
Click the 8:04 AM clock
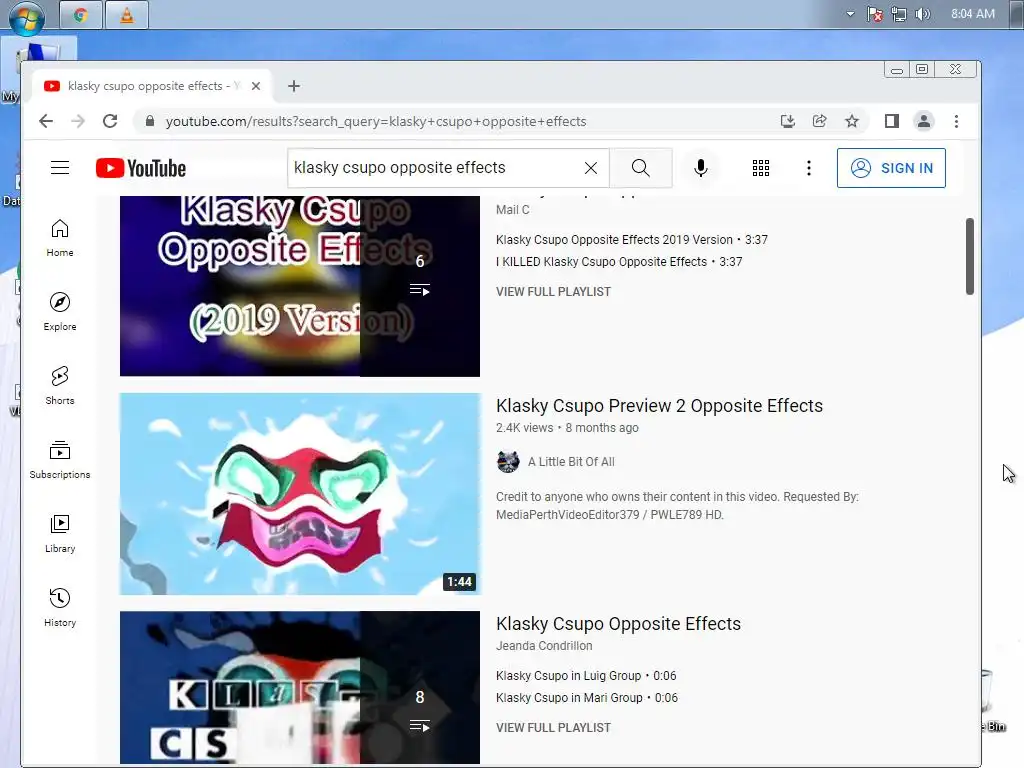coord(972,14)
